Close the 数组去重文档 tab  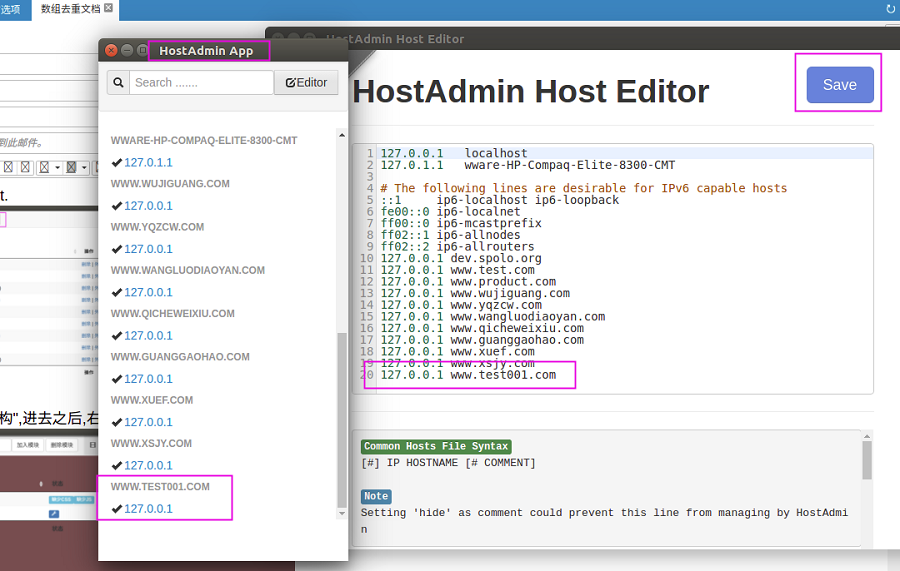pyautogui.click(x=108, y=8)
